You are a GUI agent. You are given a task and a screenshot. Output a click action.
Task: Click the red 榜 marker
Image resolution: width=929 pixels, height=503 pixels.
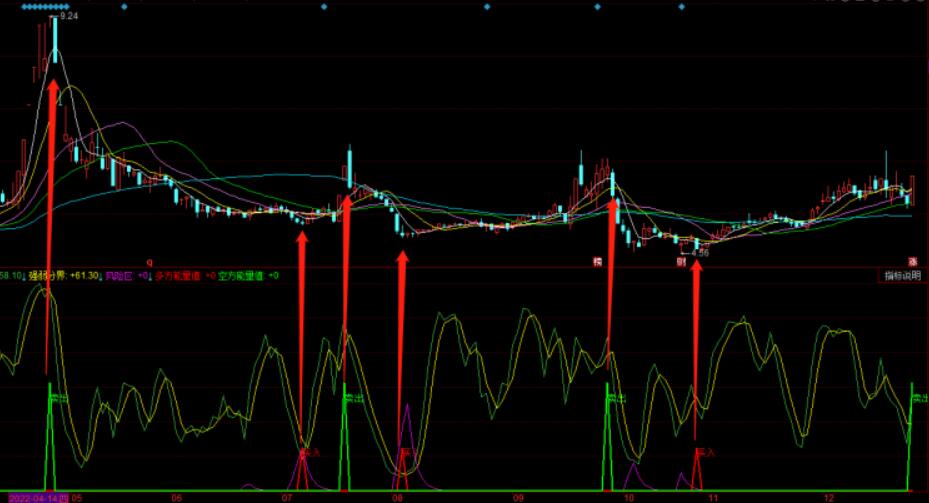pos(598,263)
